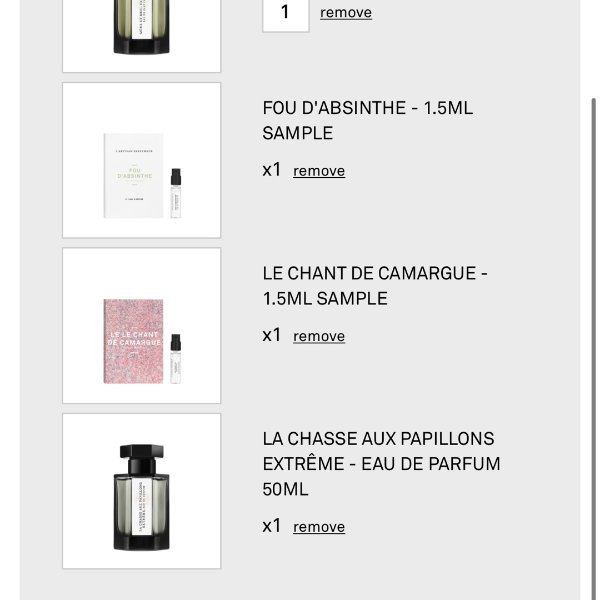Click the Fou d'Absinthe white sample card image
The width and height of the screenshot is (600, 600).
tap(134, 176)
